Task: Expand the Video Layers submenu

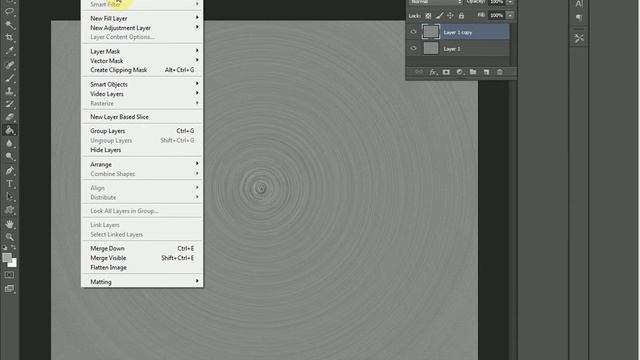Action: point(142,94)
